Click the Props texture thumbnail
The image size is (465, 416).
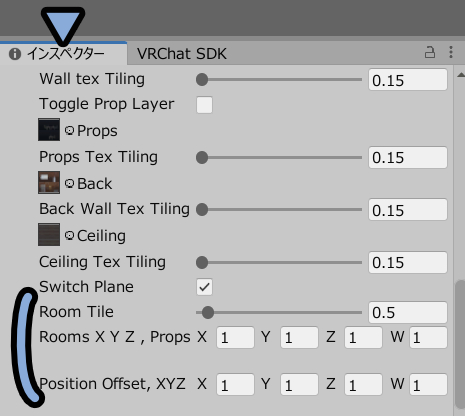[x=49, y=129]
